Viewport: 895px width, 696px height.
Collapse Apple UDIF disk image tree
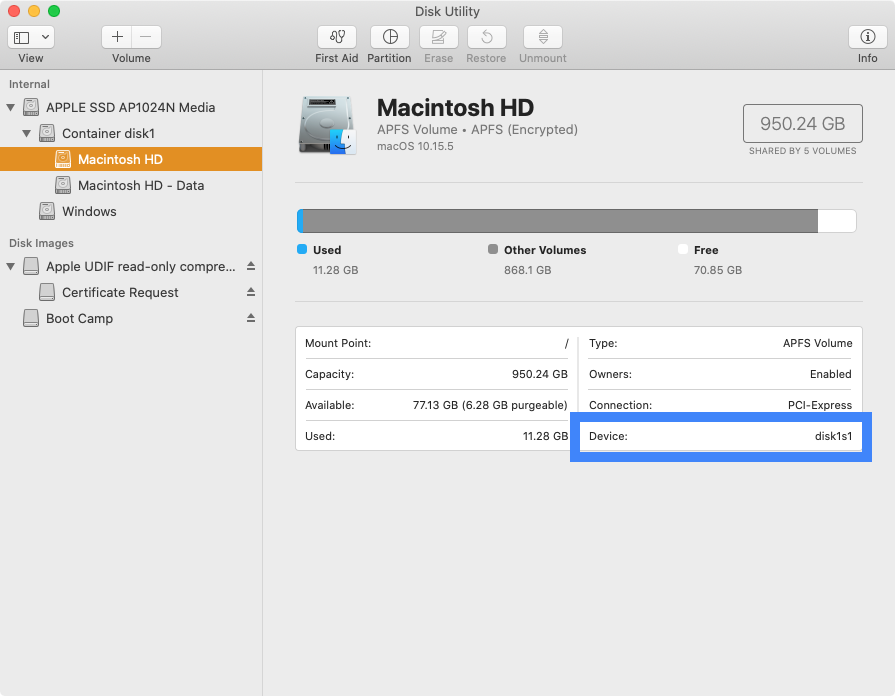click(10, 267)
